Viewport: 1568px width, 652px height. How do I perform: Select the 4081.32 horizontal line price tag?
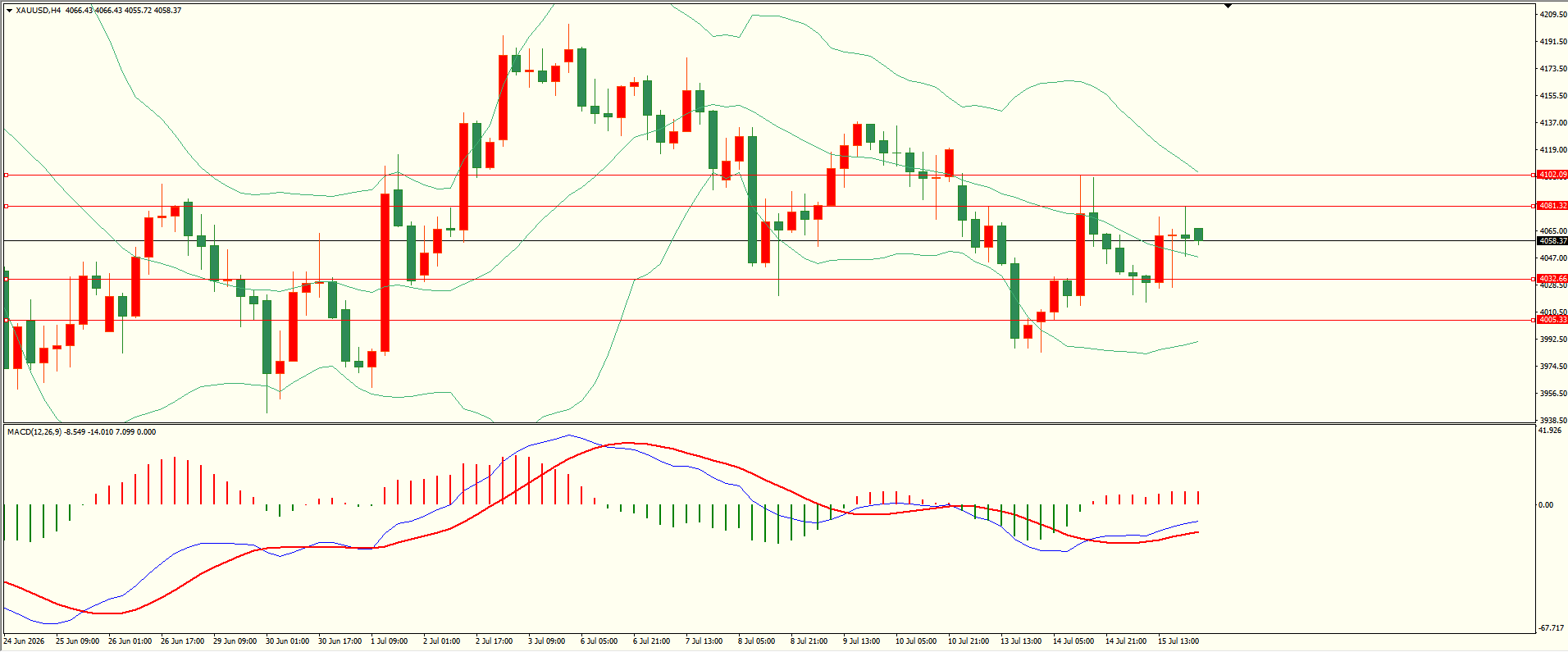pos(1552,206)
